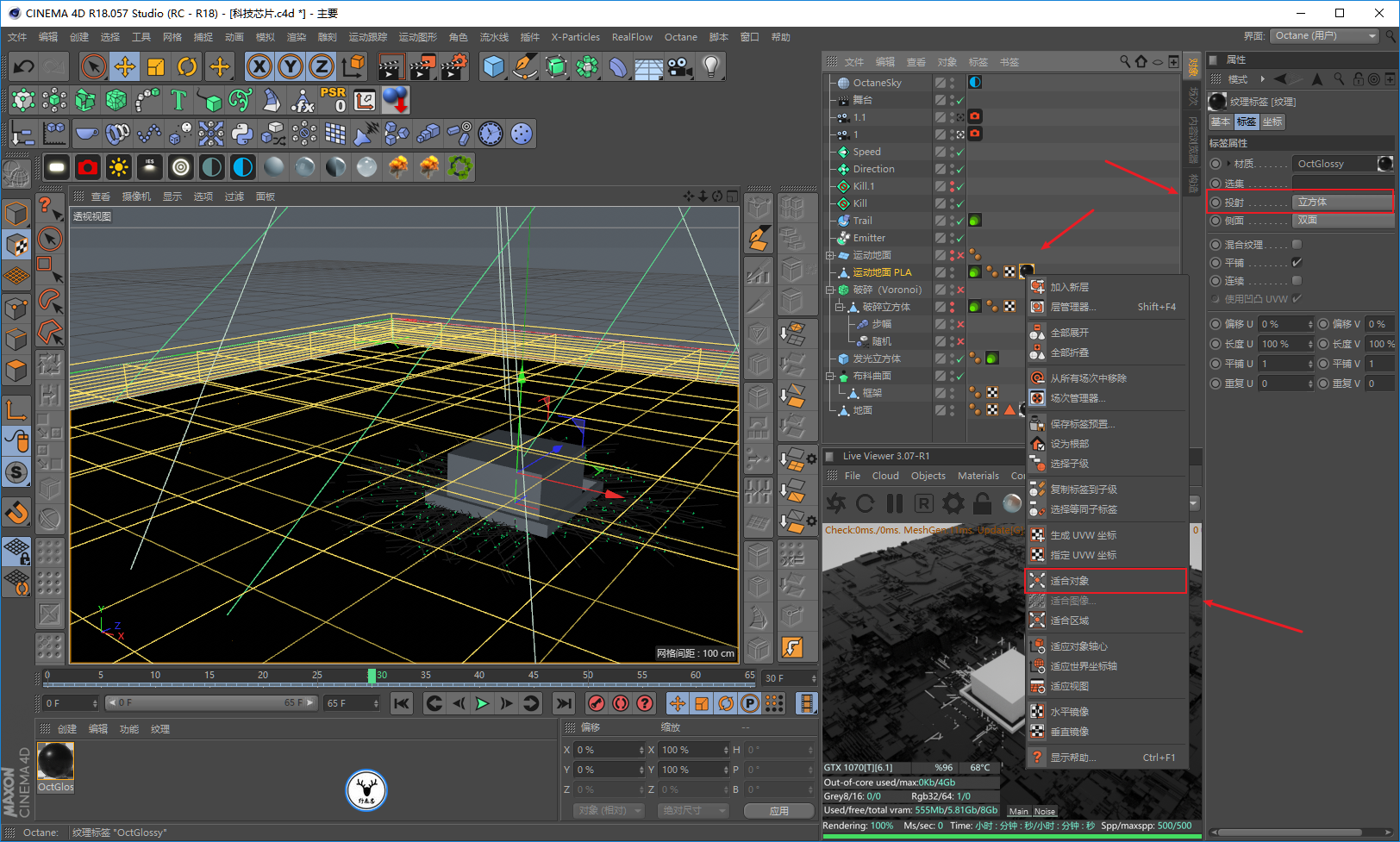
Task: Toggle Live Viewer lock resolution icon
Action: coord(983,503)
